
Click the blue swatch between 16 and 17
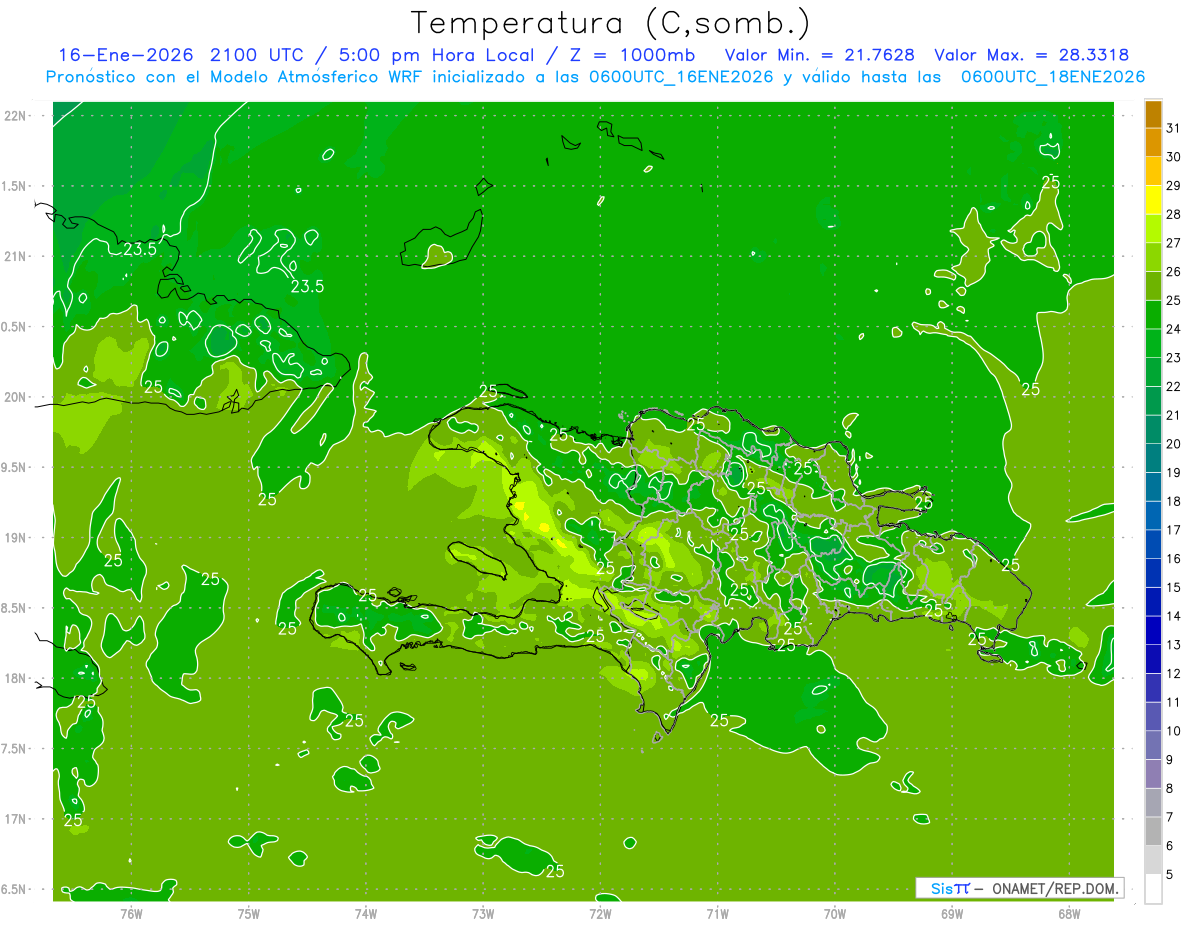(1153, 544)
